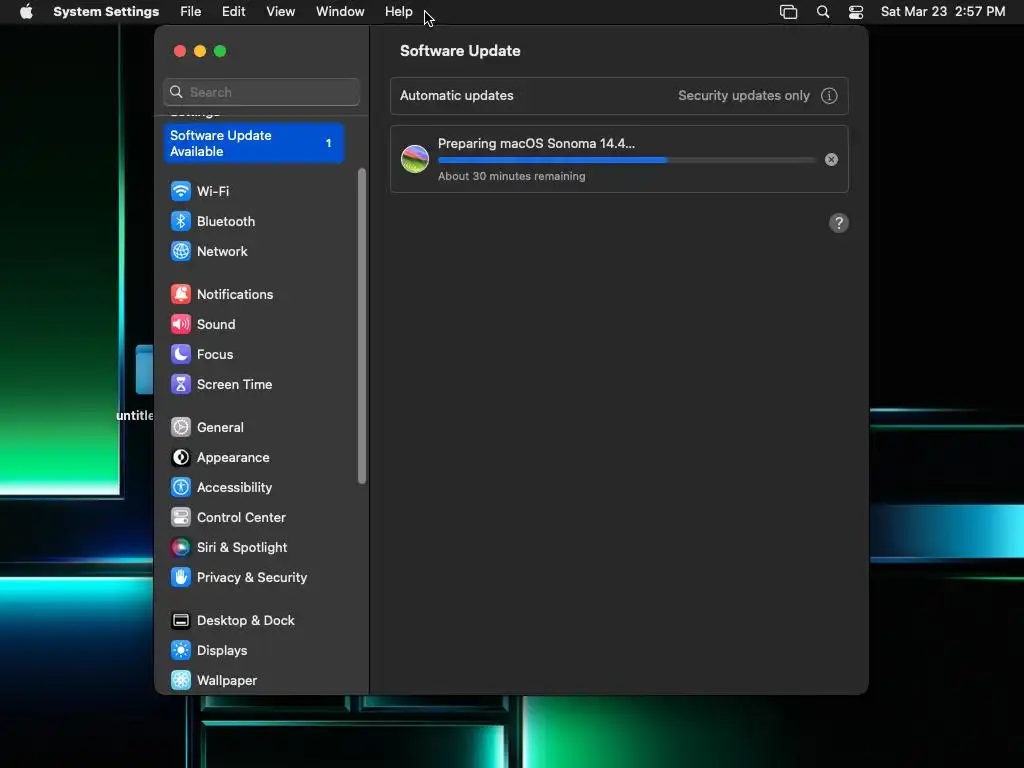Click the sidebar Search field
The height and width of the screenshot is (768, 1024).
[x=261, y=92]
